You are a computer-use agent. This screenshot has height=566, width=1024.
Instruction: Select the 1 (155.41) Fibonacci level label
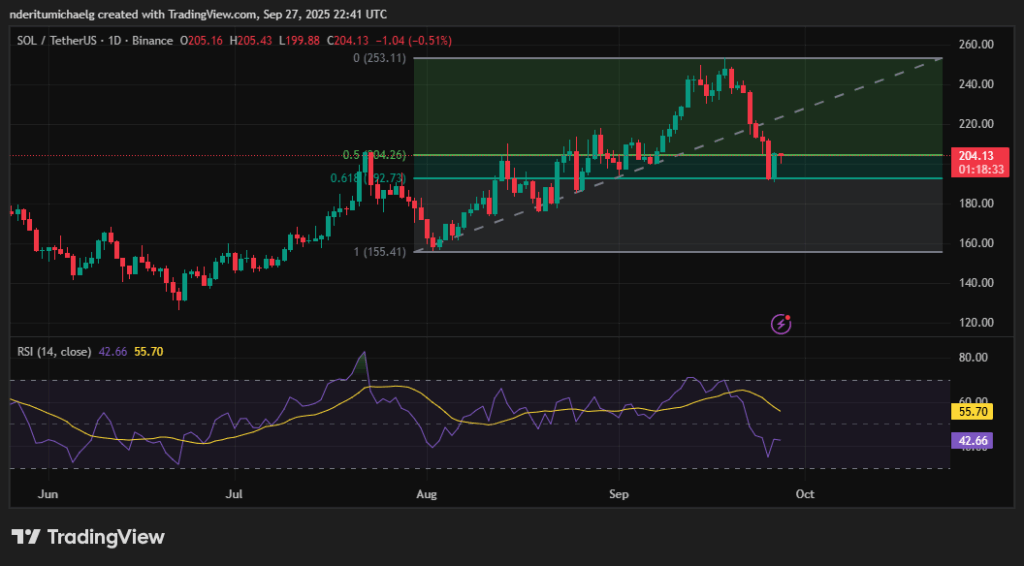380,252
